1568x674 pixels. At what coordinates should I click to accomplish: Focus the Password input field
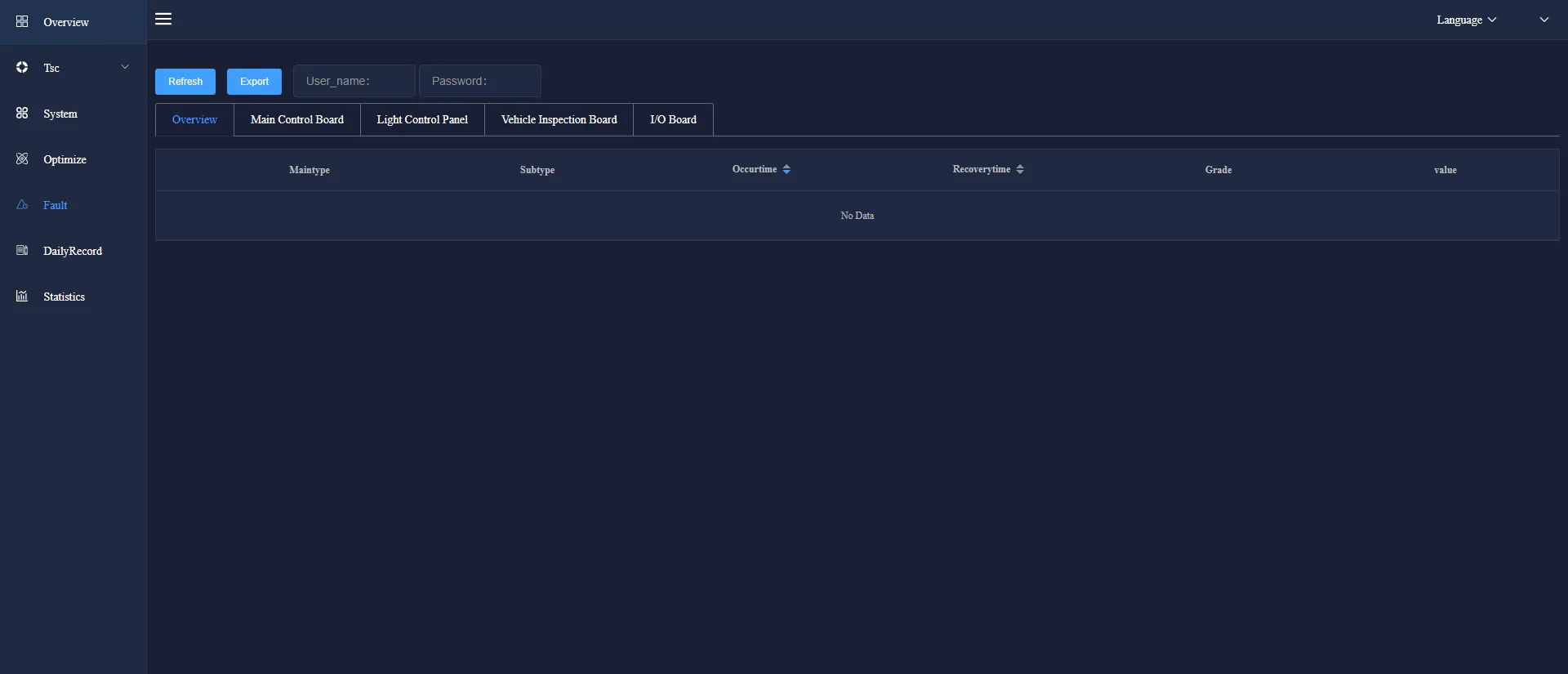480,81
